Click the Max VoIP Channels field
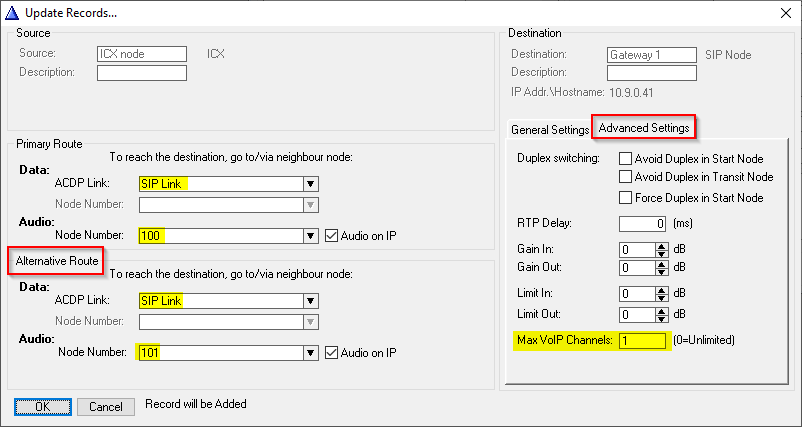 (642, 341)
